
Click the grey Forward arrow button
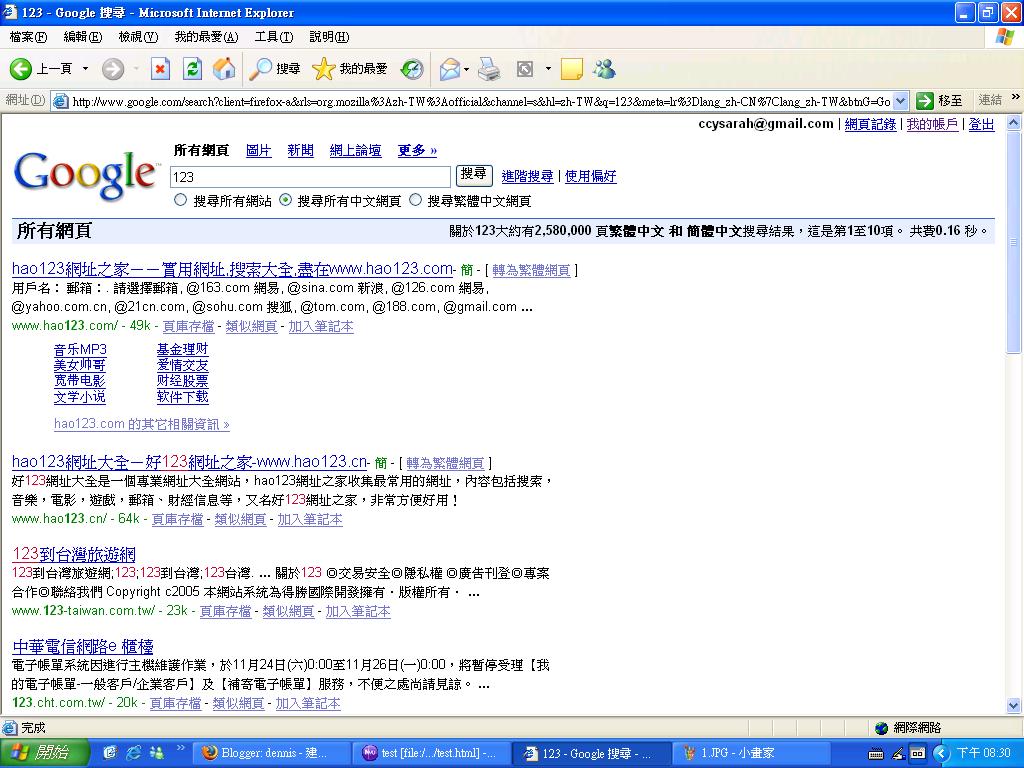point(112,69)
